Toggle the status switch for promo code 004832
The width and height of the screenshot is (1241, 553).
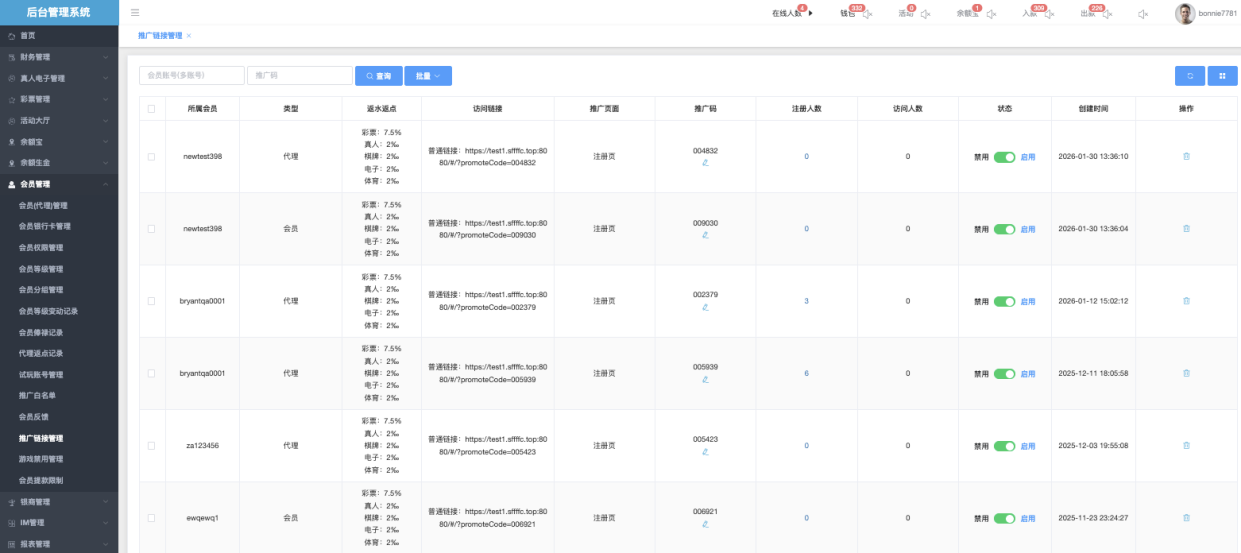pyautogui.click(x=1004, y=157)
